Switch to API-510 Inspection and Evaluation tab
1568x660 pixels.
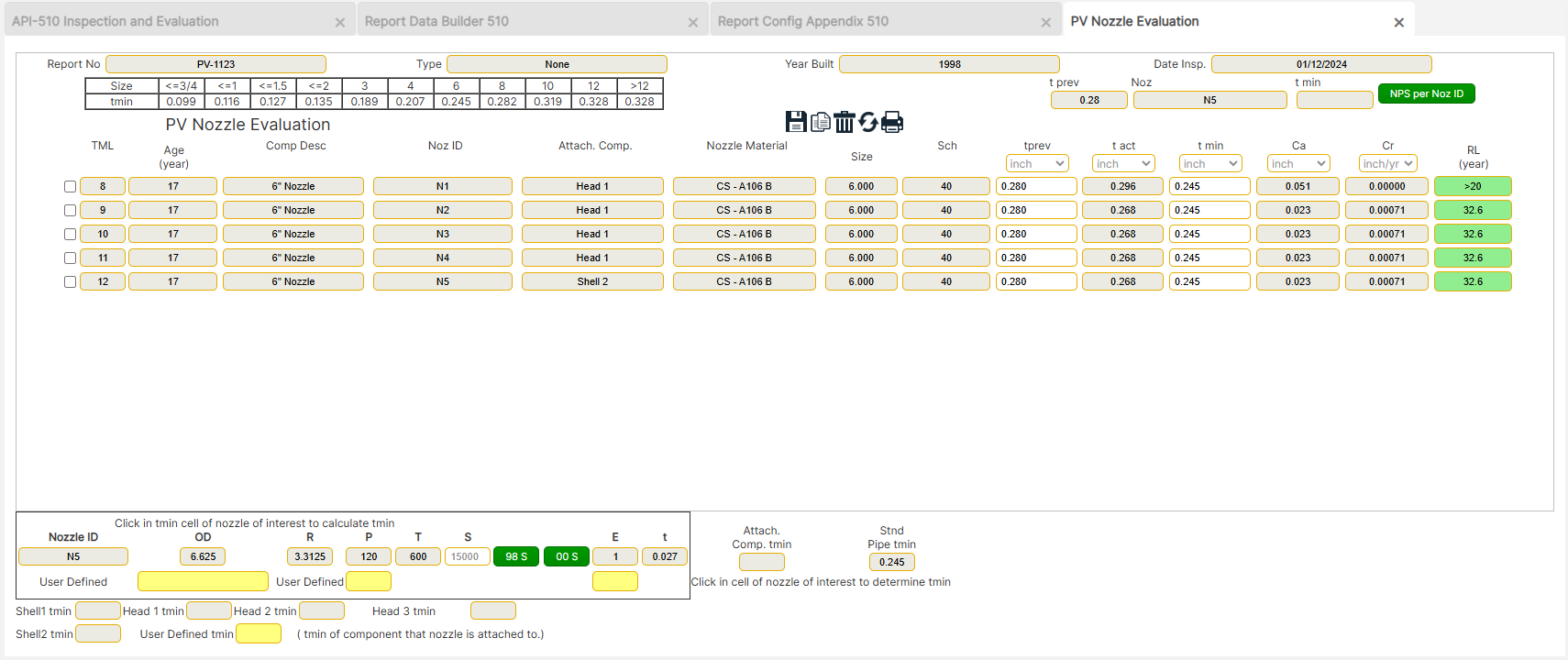(116, 21)
